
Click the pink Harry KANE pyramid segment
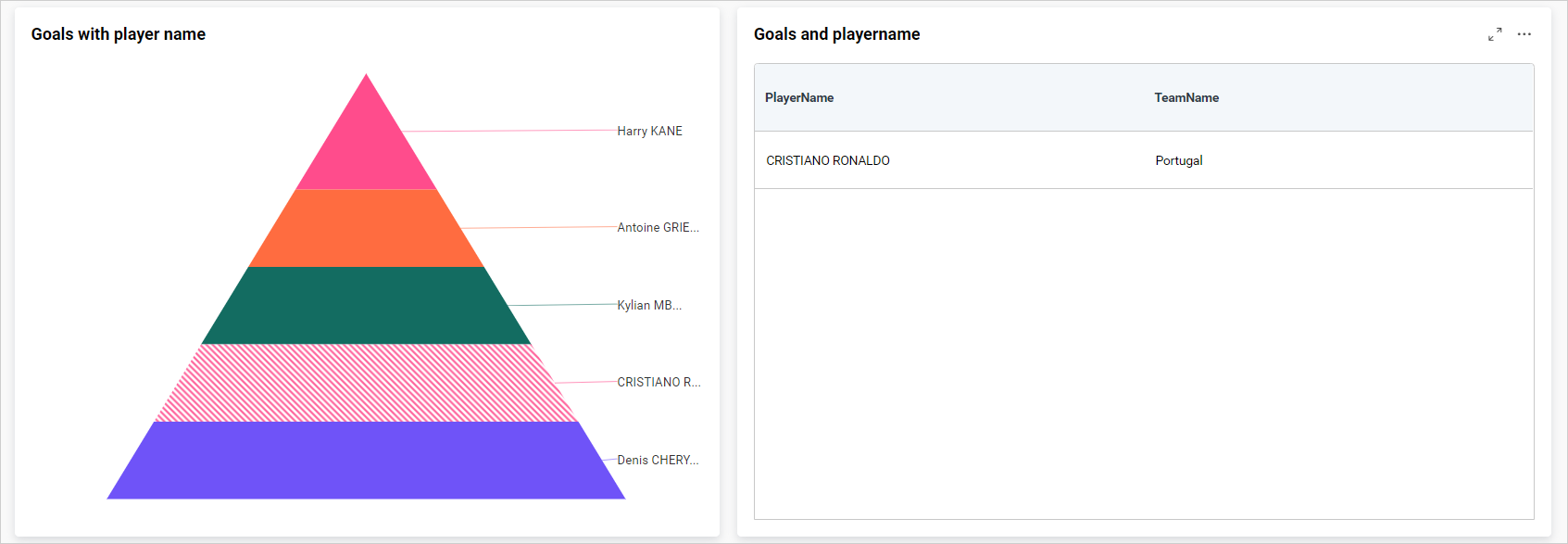tap(366, 148)
